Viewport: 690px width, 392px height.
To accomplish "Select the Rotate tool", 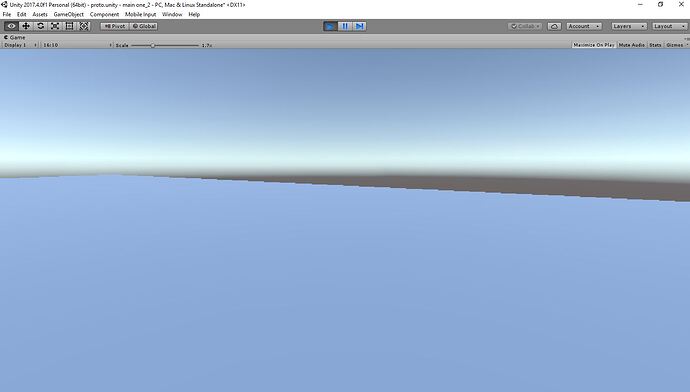I will pyautogui.click(x=40, y=26).
